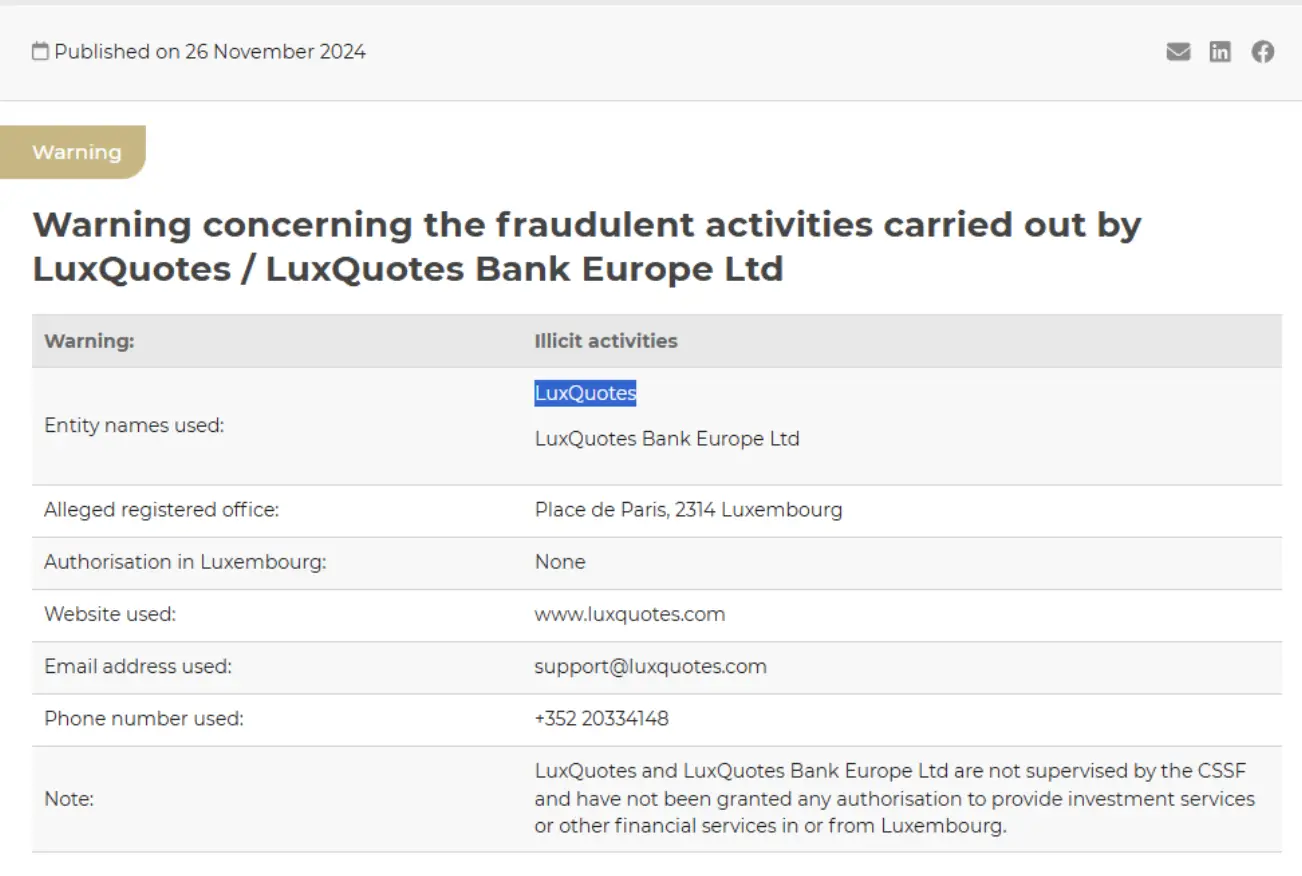Click the Warning: column header

point(89,341)
